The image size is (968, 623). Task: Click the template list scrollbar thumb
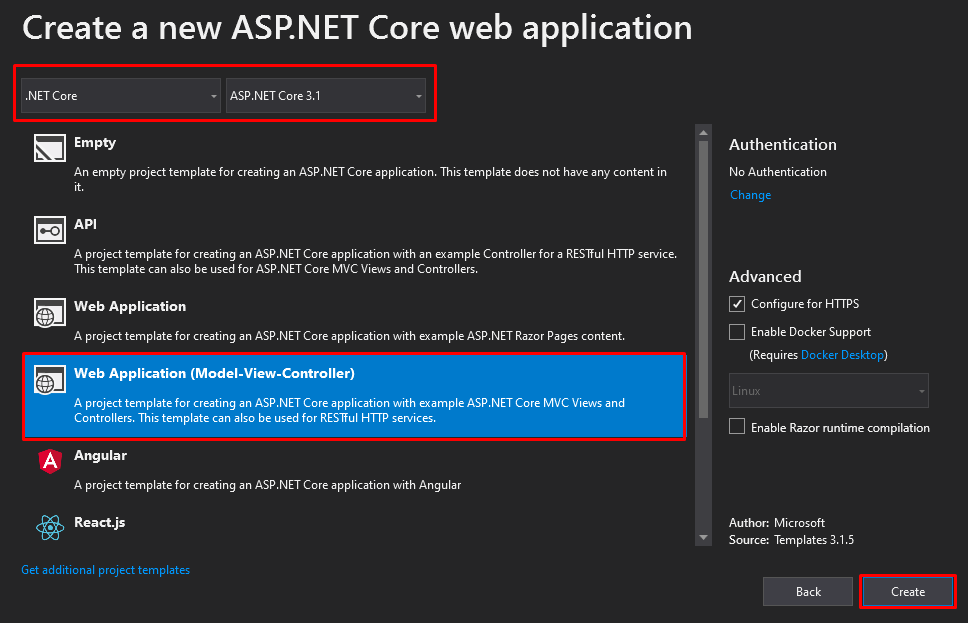tap(703, 280)
